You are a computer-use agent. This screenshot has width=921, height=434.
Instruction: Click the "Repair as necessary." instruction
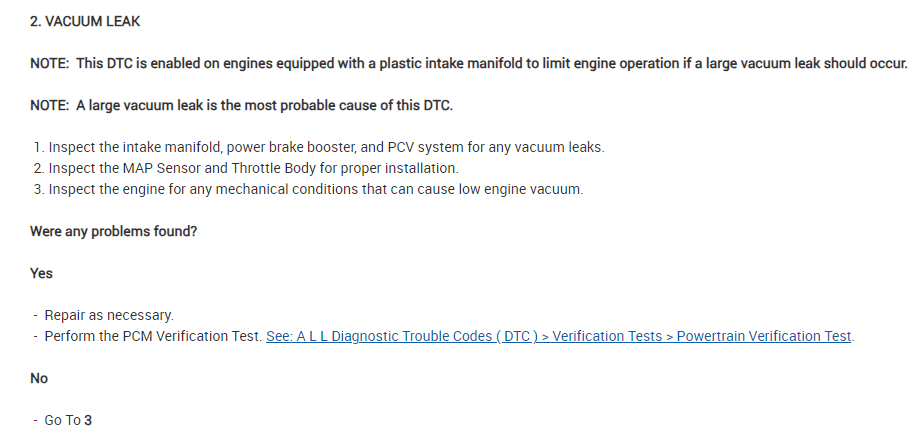coord(109,315)
